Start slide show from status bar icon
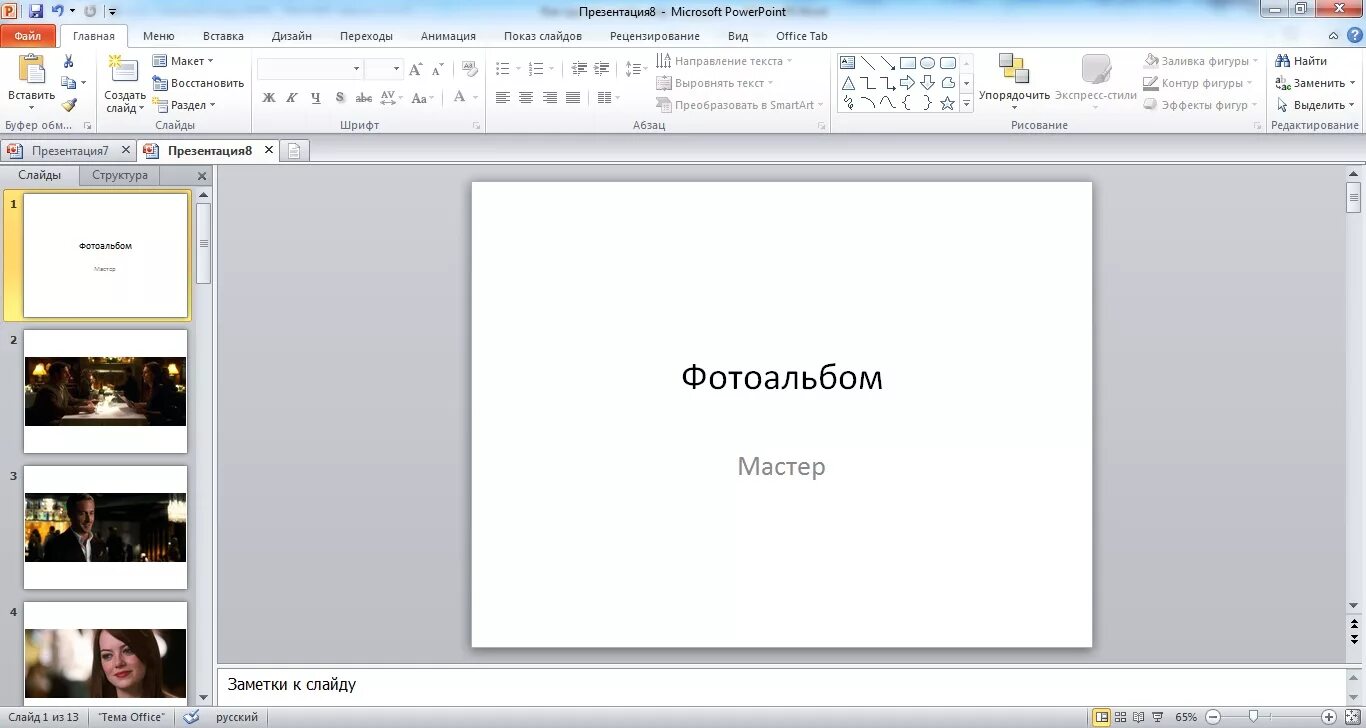This screenshot has height=728, width=1366. click(1158, 717)
